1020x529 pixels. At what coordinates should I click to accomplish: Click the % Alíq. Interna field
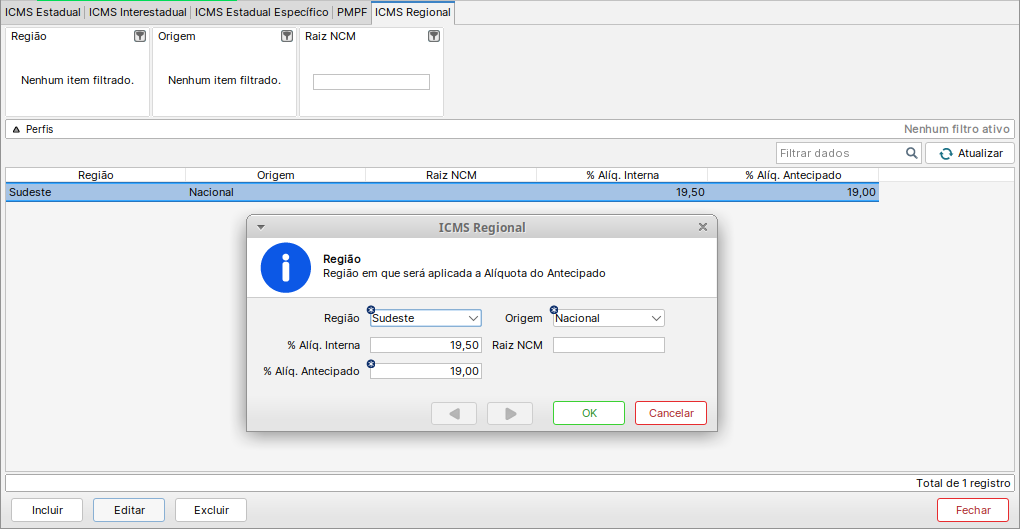pyautogui.click(x=426, y=345)
